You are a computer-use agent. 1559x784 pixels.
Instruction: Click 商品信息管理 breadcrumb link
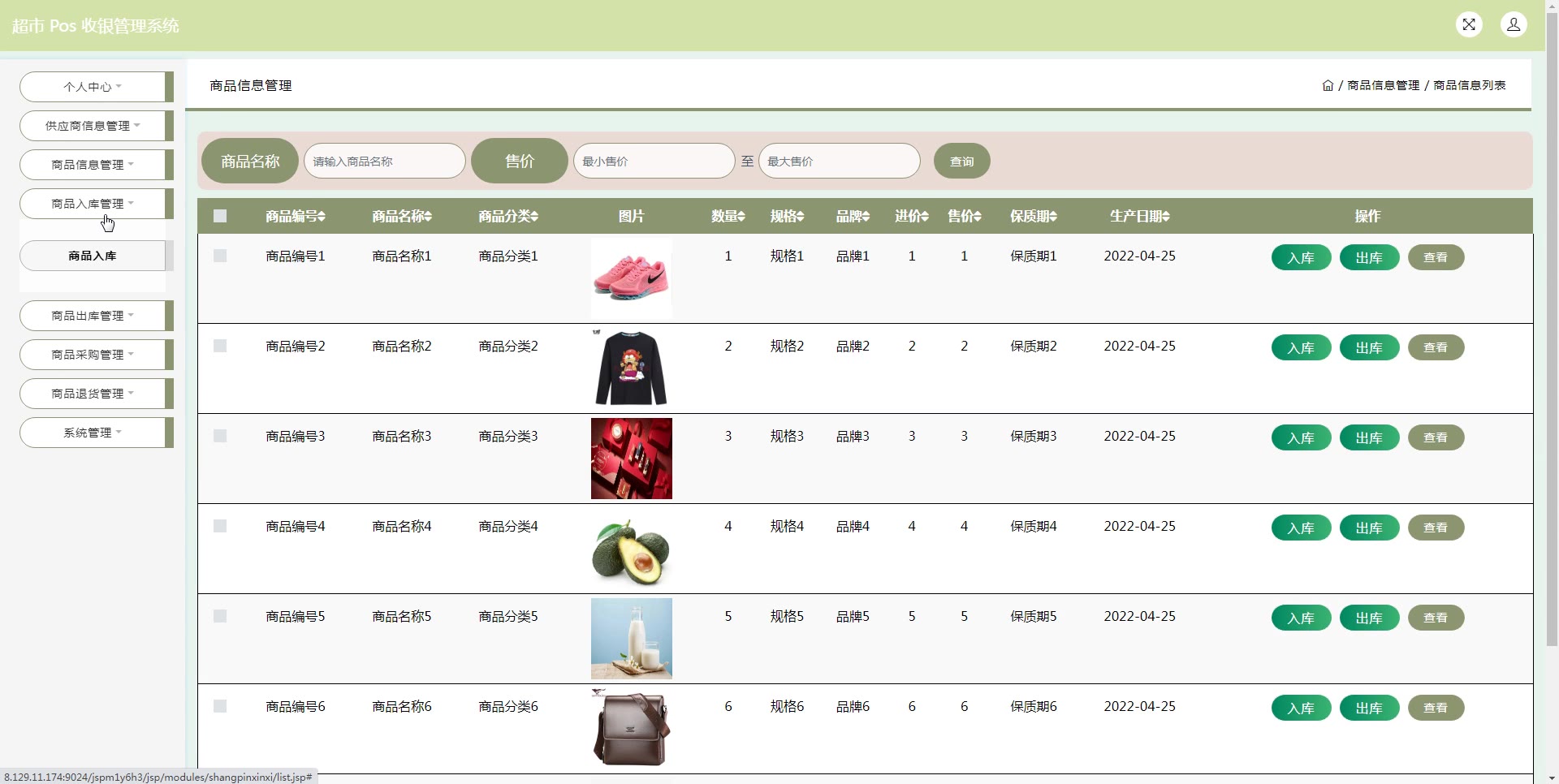click(1384, 85)
